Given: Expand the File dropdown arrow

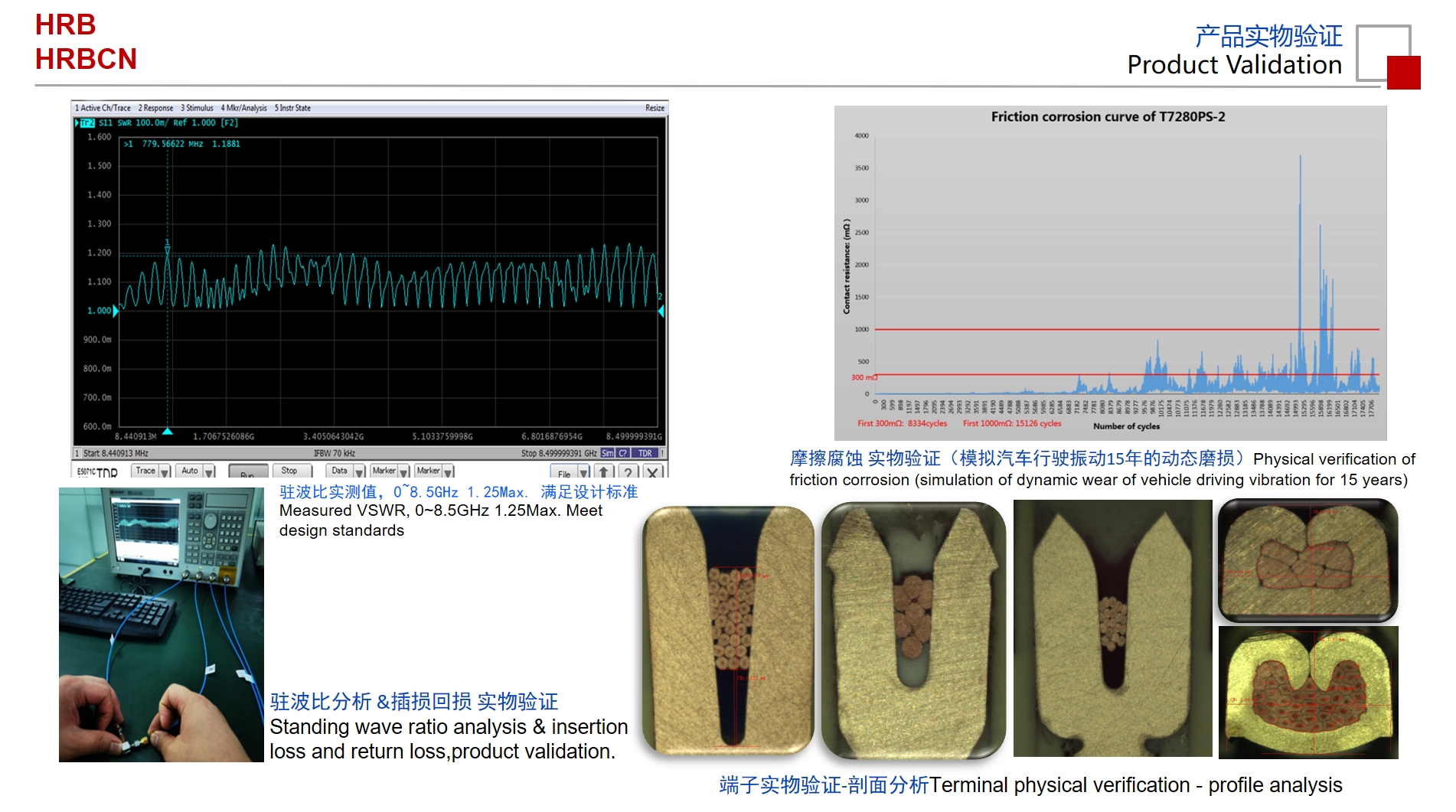Looking at the screenshot, I should (x=583, y=472).
